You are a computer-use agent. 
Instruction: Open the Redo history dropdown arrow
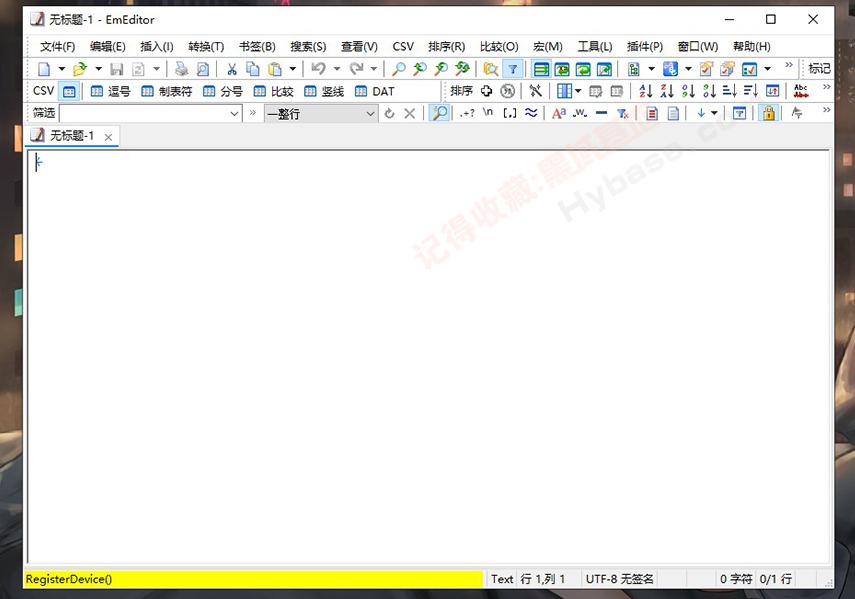pos(374,69)
